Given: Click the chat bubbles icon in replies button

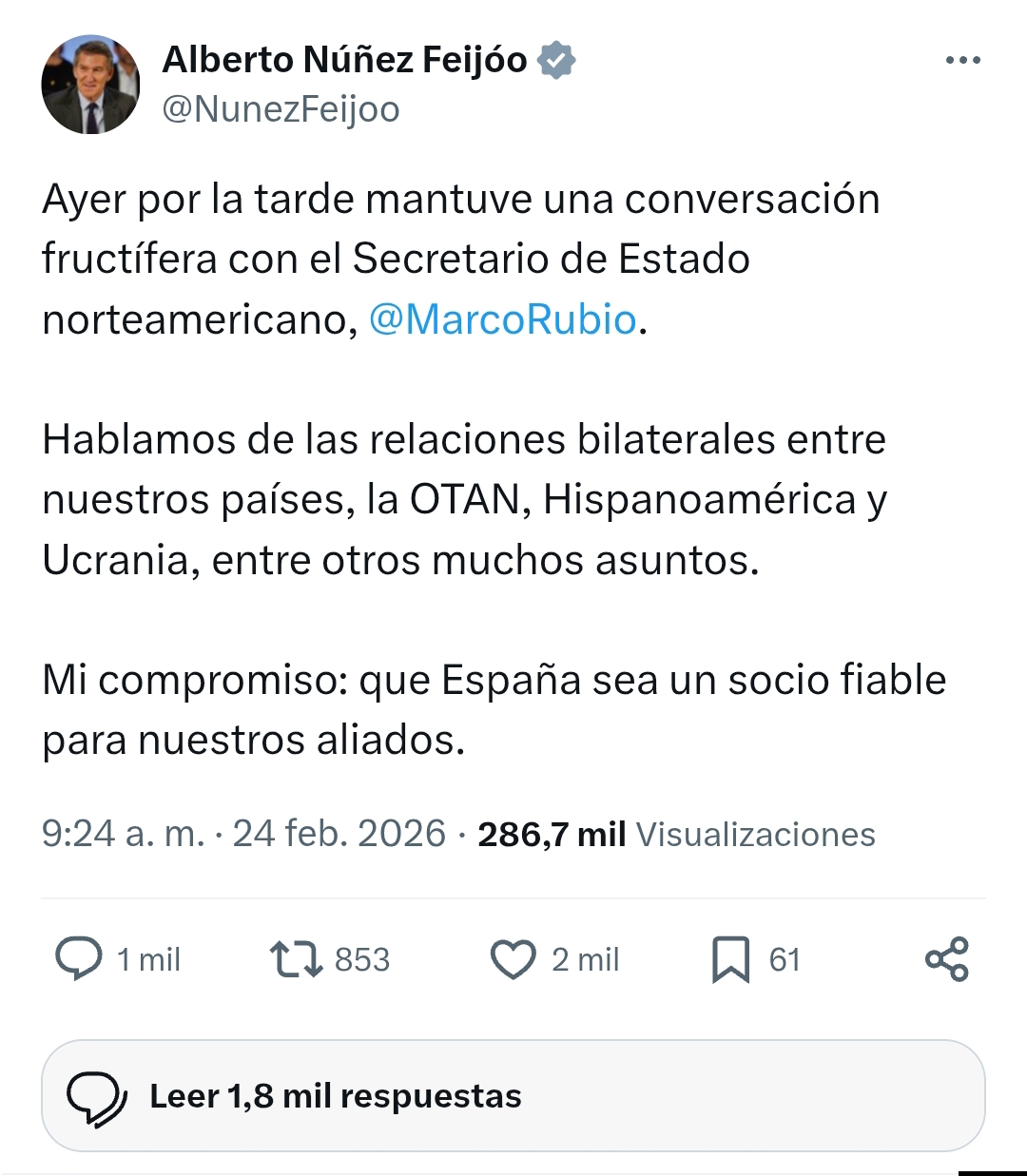Looking at the screenshot, I should [x=96, y=1097].
